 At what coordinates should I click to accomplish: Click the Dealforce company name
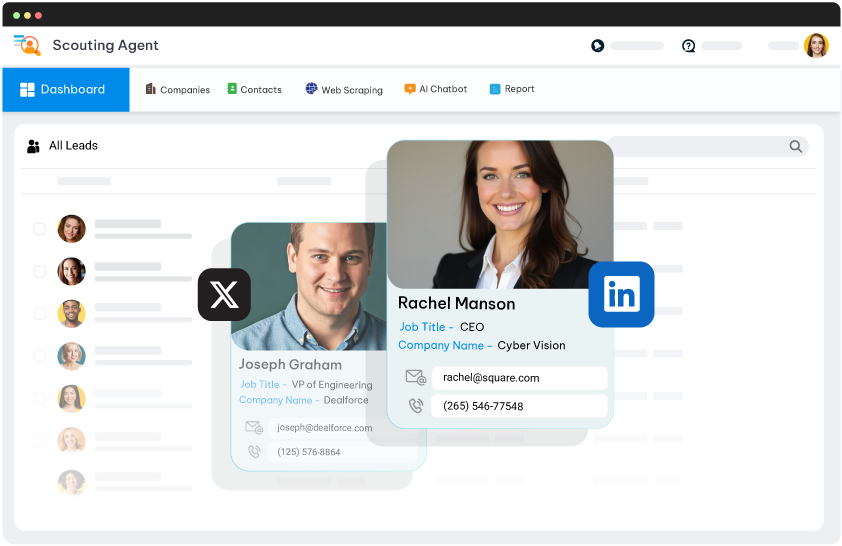pyautogui.click(x=346, y=401)
